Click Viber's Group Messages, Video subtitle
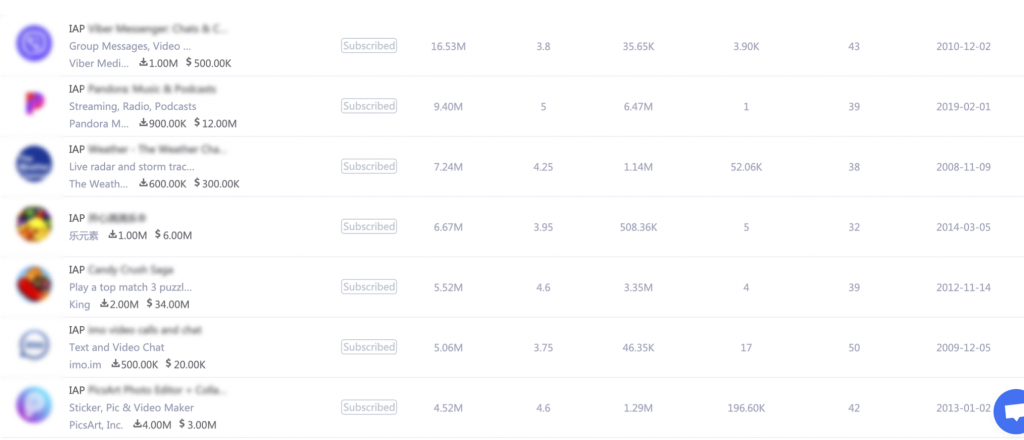This screenshot has width=1024, height=440. [x=130, y=46]
